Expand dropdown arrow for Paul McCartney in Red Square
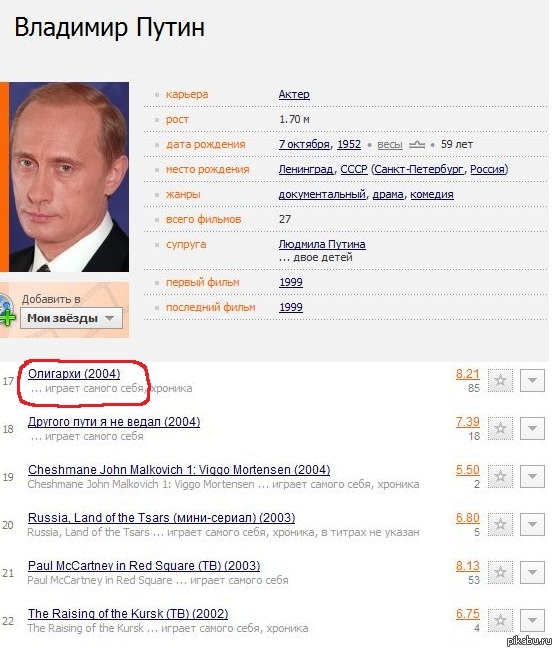This screenshot has width=553, height=648. [x=532, y=572]
